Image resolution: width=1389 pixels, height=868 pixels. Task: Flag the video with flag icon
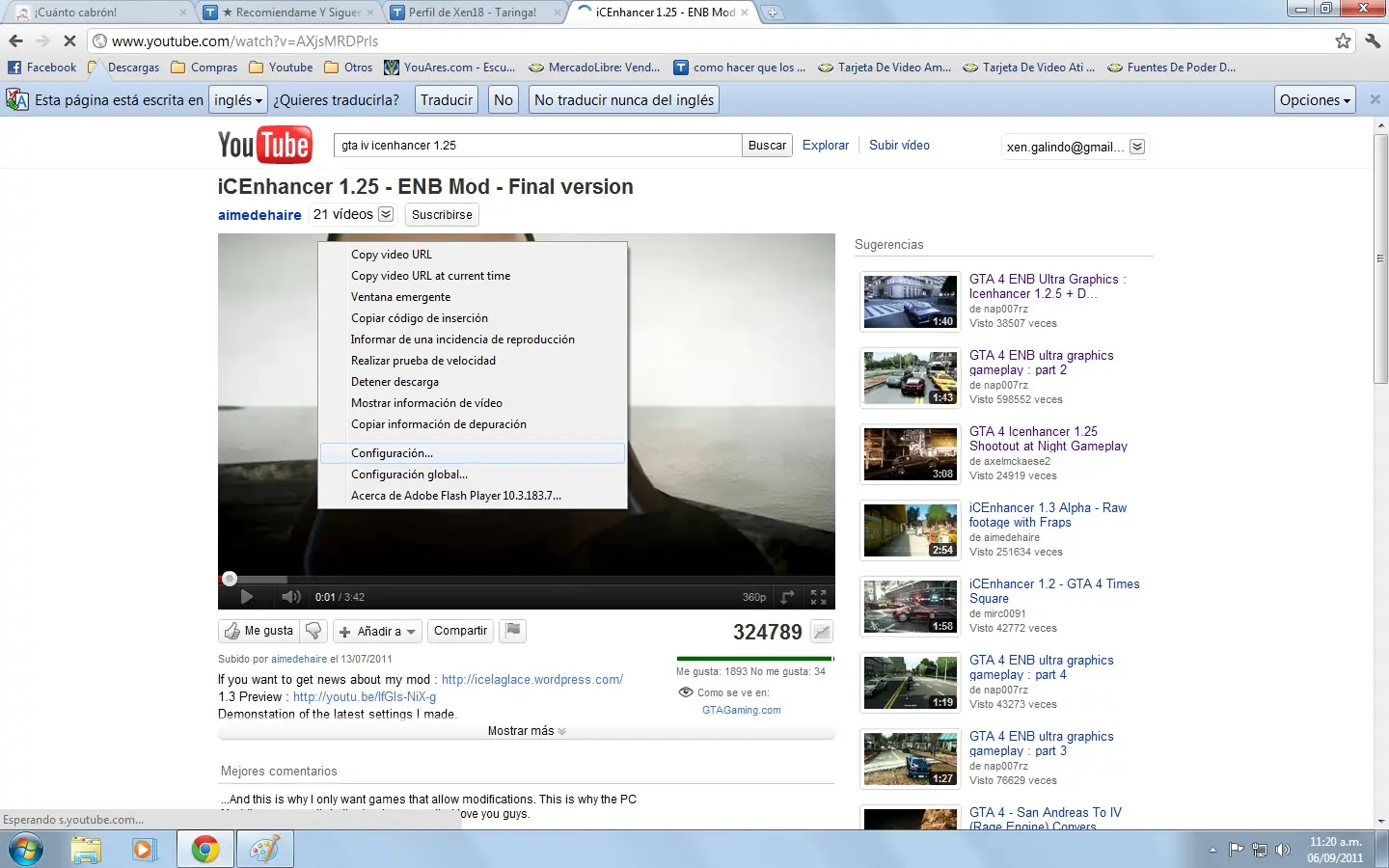[513, 631]
